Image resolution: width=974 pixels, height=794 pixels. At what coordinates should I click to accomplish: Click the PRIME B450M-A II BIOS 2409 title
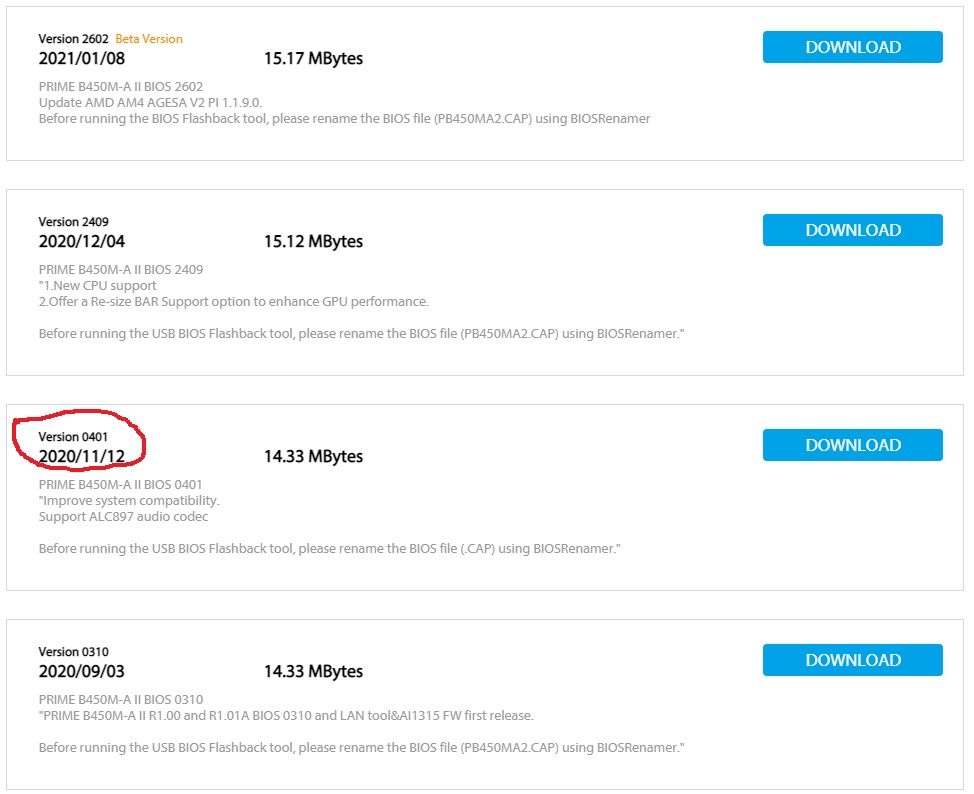point(120,270)
